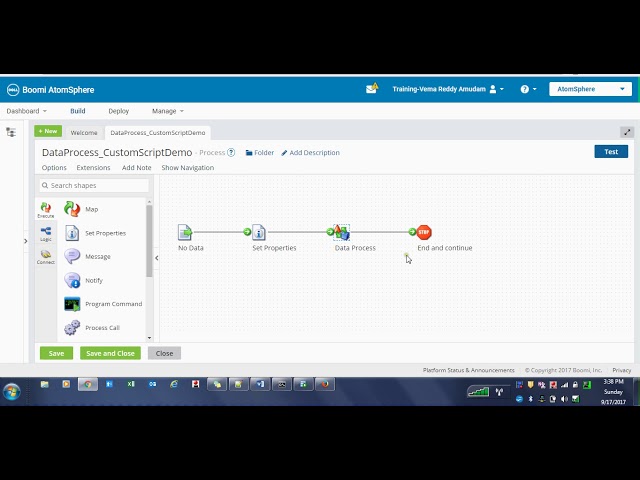640x480 pixels.
Task: Select the Set Properties shape on canvas
Action: pyautogui.click(x=259, y=232)
